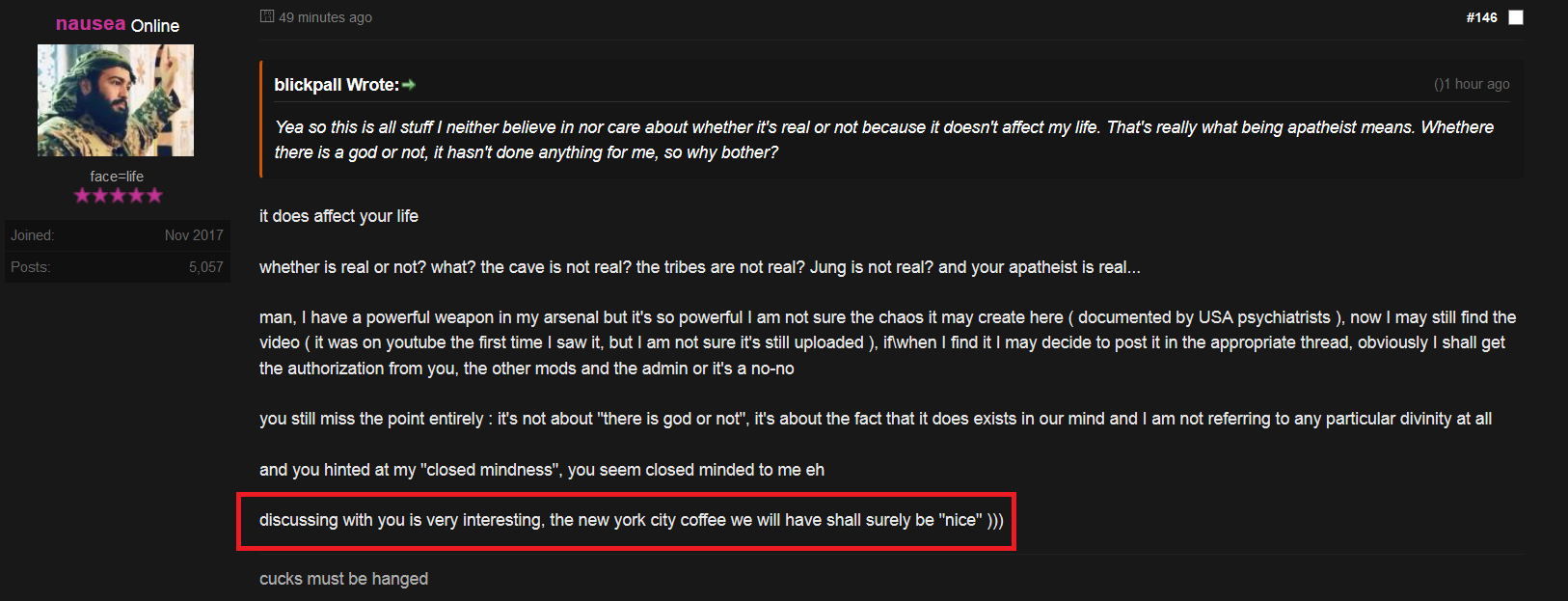This screenshot has height=601, width=1568.
Task: Open nausea's user profile from the username
Action: pos(91,24)
